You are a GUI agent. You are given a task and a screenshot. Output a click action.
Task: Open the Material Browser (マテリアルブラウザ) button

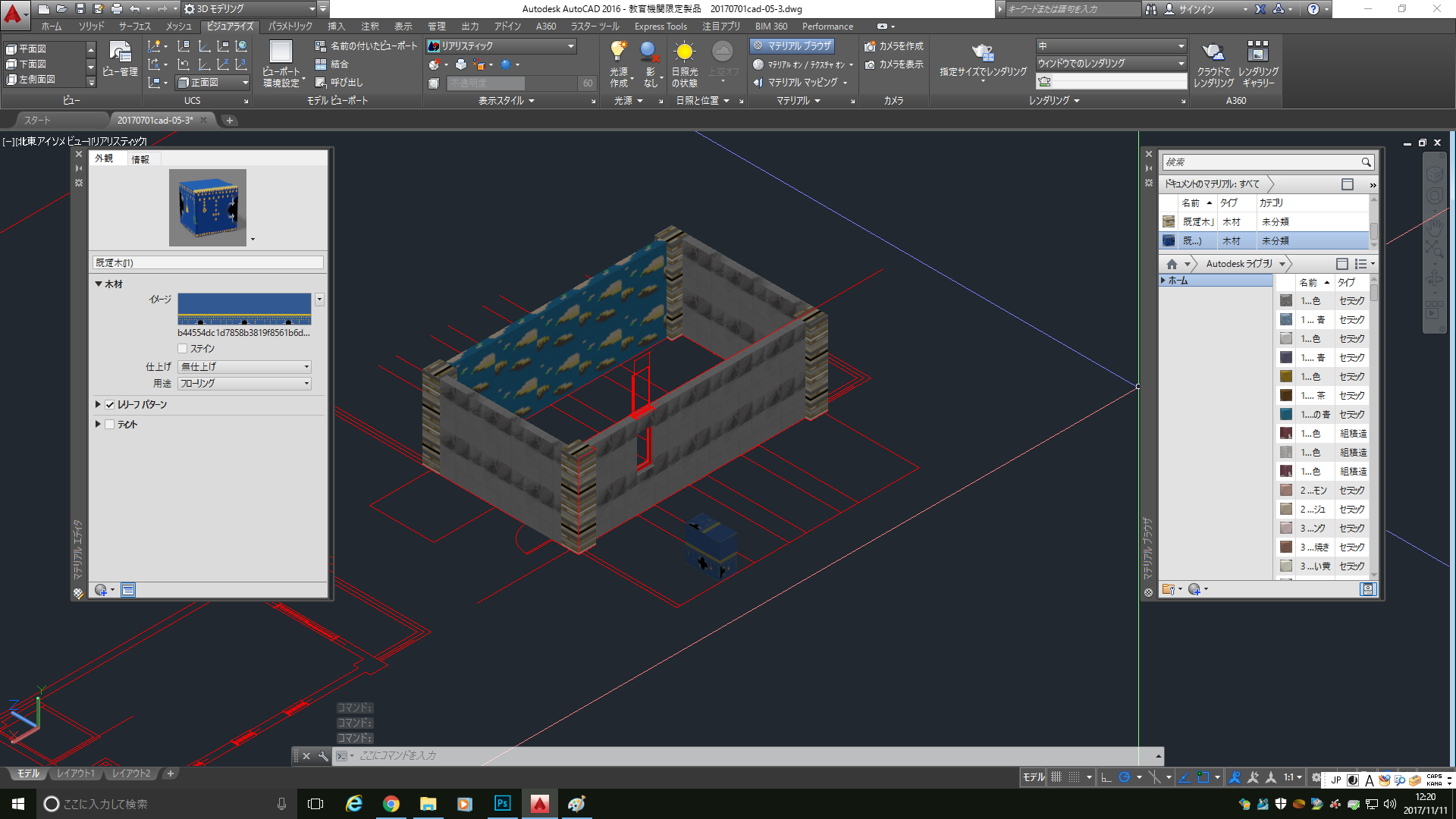(792, 46)
